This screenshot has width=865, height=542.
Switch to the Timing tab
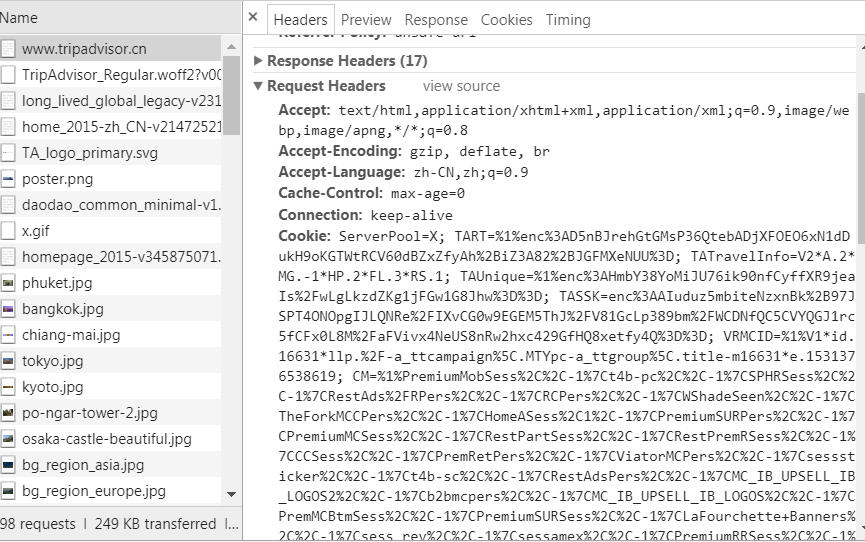click(x=568, y=20)
